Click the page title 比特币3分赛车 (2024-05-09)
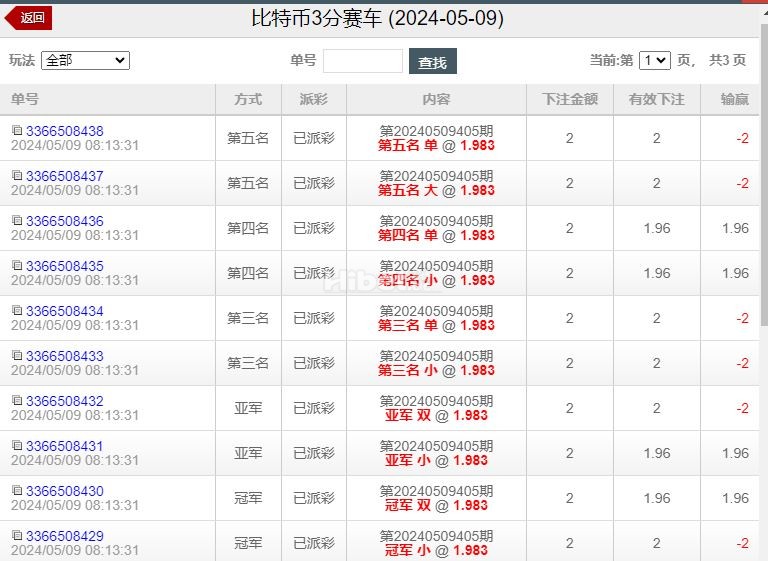 pos(378,19)
